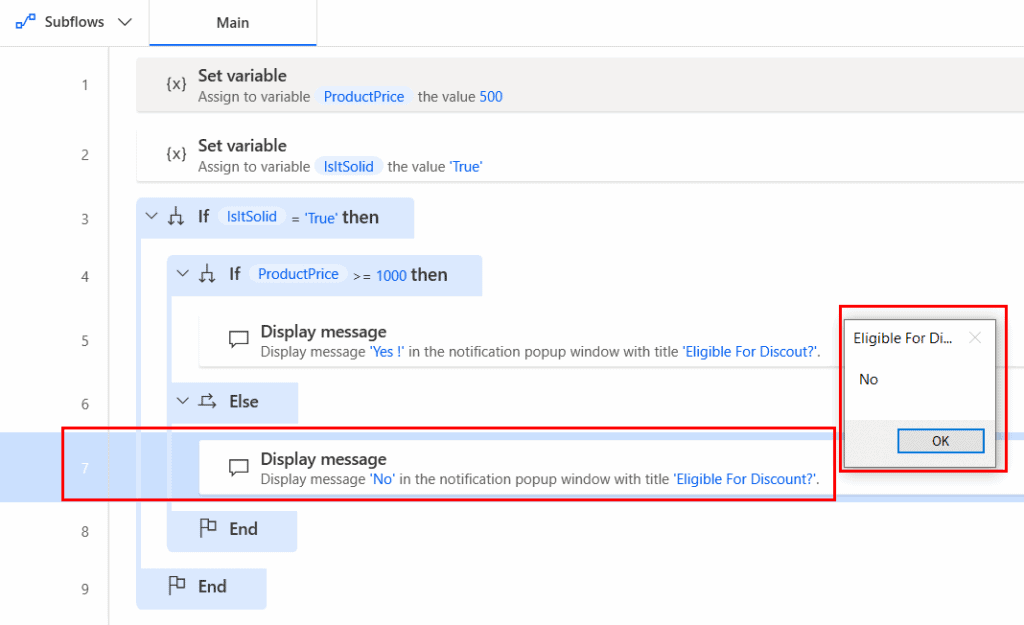The width and height of the screenshot is (1024, 625).
Task: Click the 'Yes !' message text link
Action: 387,352
